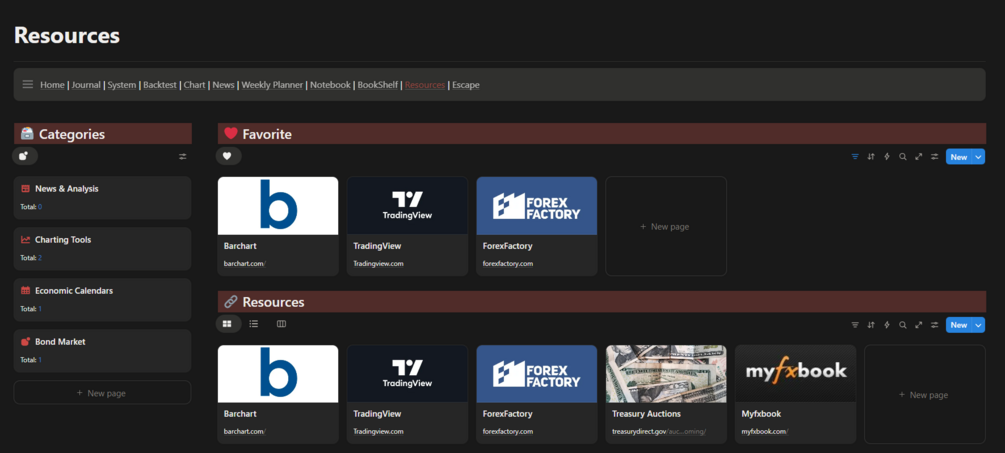Select the highlighted Resources navigation link
Screen dimensions: 1005x453
coord(425,85)
